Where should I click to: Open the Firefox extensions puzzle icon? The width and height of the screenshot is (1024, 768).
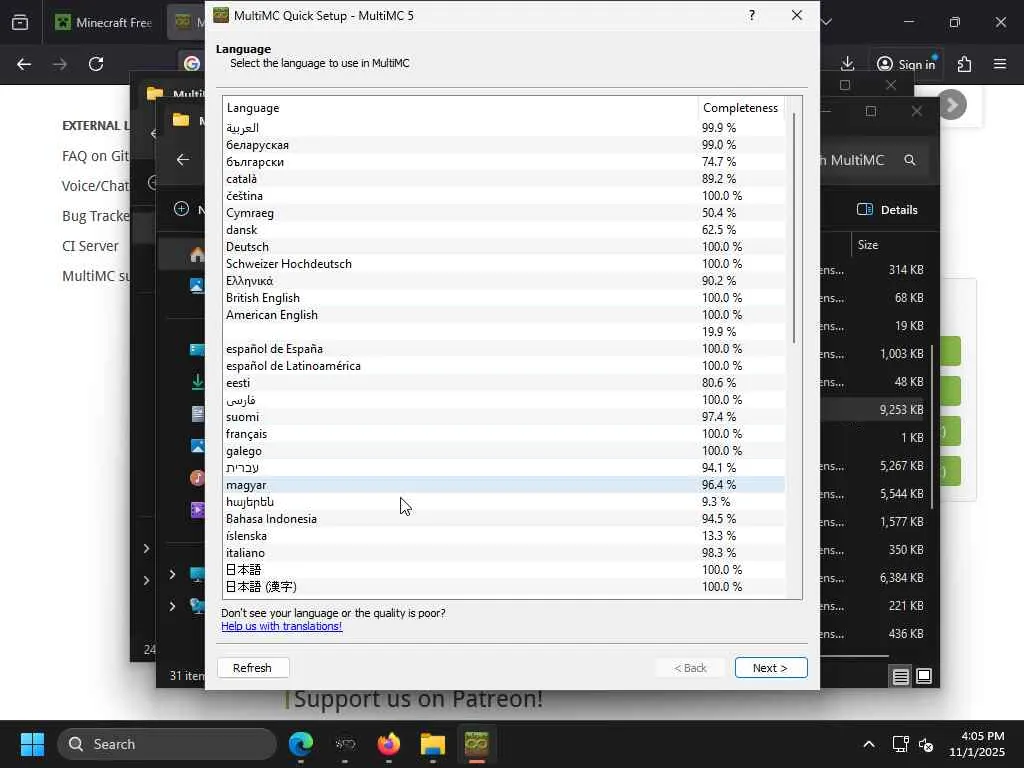point(965,64)
